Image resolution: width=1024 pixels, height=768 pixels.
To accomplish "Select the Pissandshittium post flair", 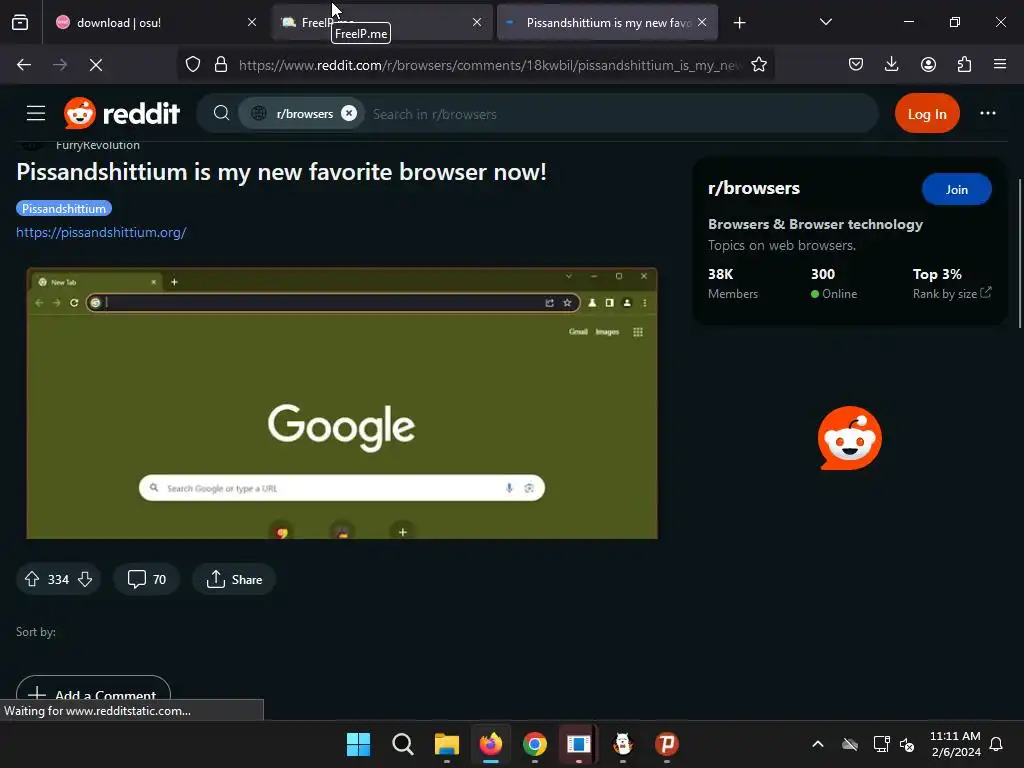I will click(x=64, y=208).
